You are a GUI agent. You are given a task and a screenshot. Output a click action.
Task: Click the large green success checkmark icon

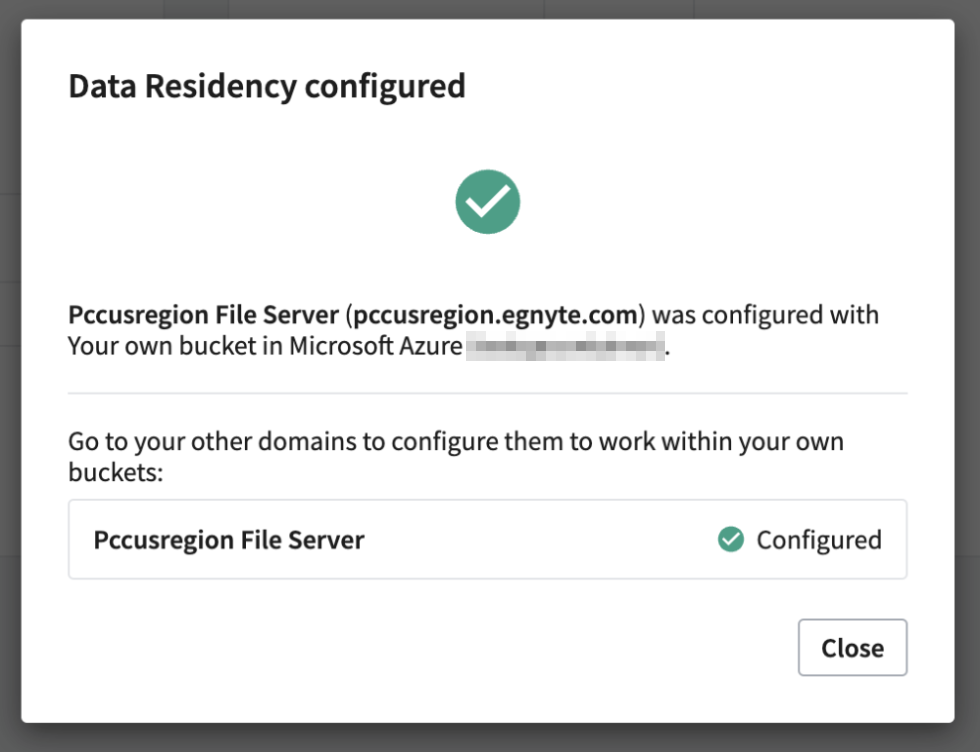[487, 202]
